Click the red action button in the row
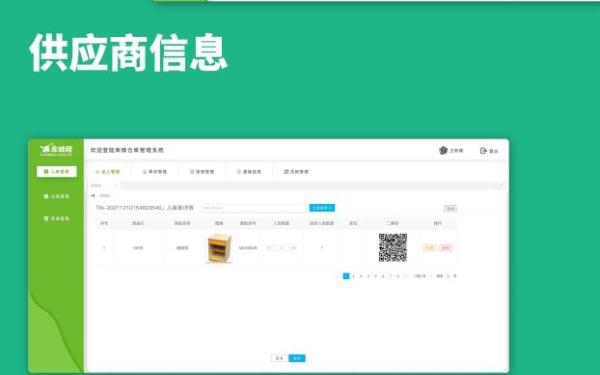Screen dimensions: 600x375 446,248
